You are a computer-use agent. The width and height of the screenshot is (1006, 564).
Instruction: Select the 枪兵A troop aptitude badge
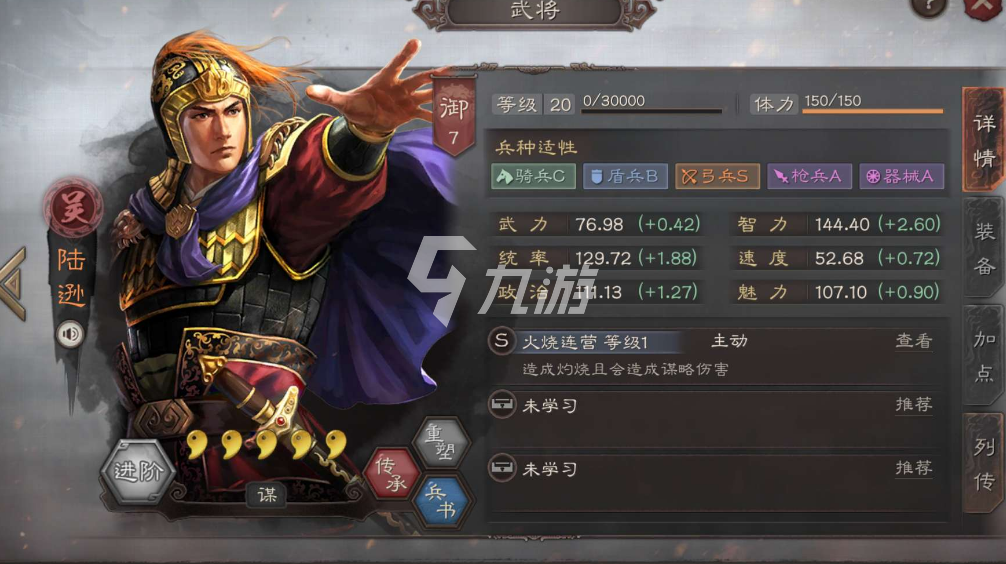pyautogui.click(x=809, y=176)
